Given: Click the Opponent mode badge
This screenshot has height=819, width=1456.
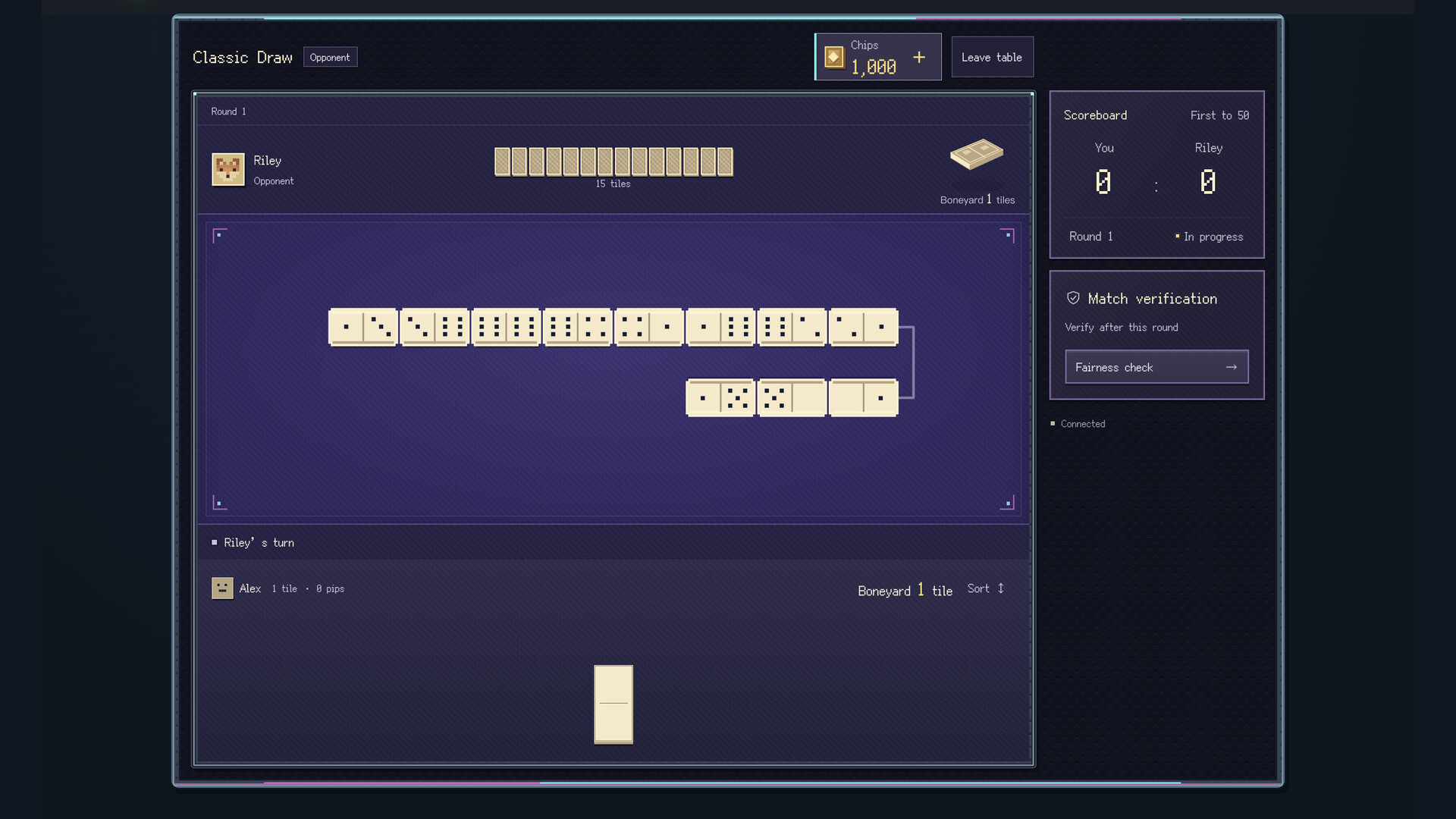Looking at the screenshot, I should point(330,58).
